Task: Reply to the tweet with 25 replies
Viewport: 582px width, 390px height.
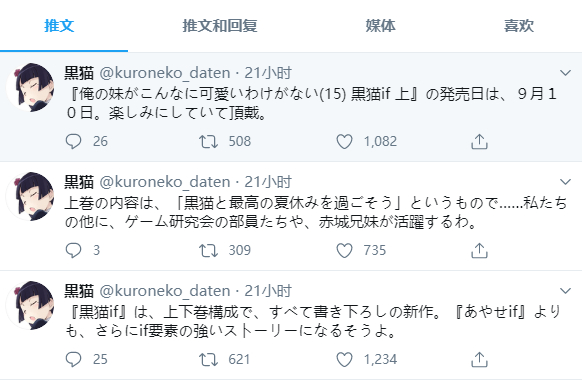Action: 73,360
